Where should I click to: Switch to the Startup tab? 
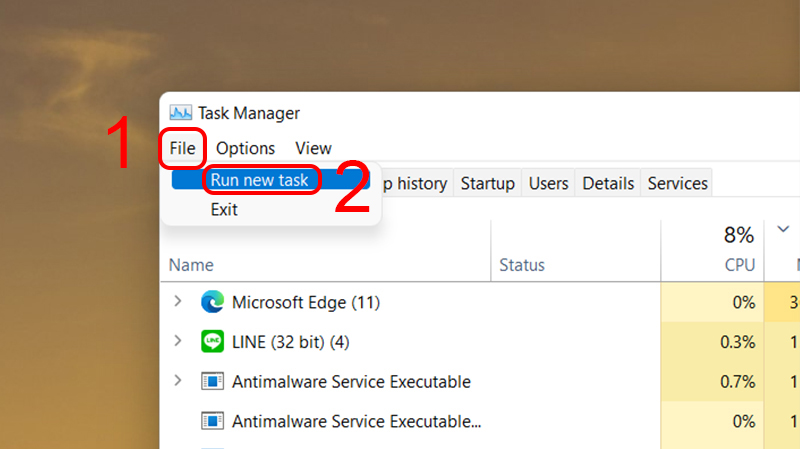(x=487, y=183)
